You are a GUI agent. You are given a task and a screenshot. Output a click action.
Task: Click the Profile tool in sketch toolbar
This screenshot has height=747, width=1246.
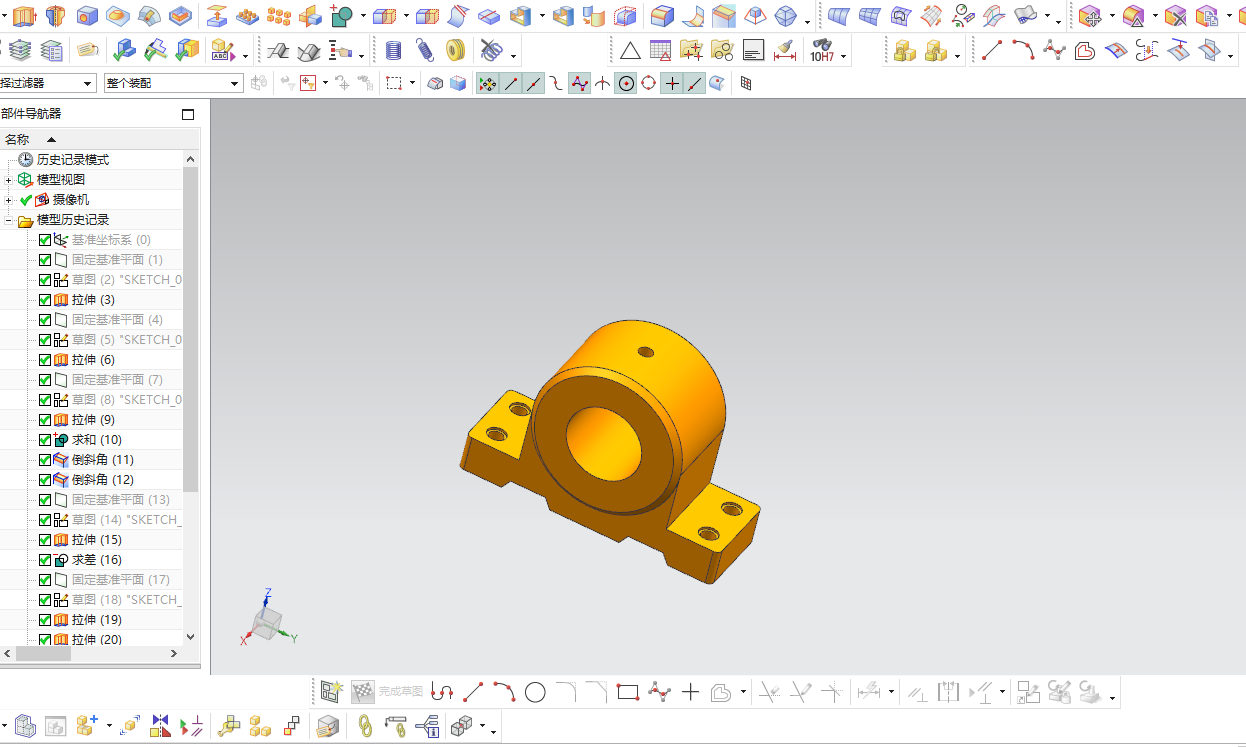click(x=442, y=692)
